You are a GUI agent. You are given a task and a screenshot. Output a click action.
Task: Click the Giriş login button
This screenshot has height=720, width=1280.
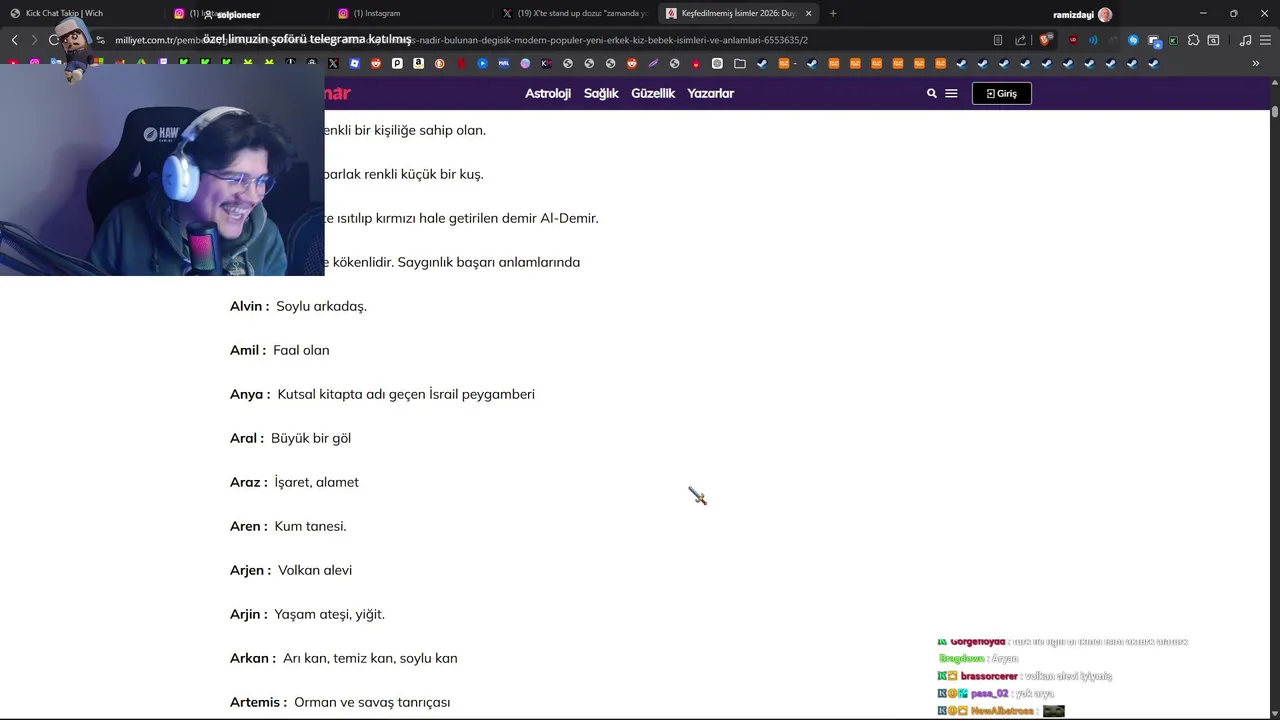click(x=1001, y=93)
